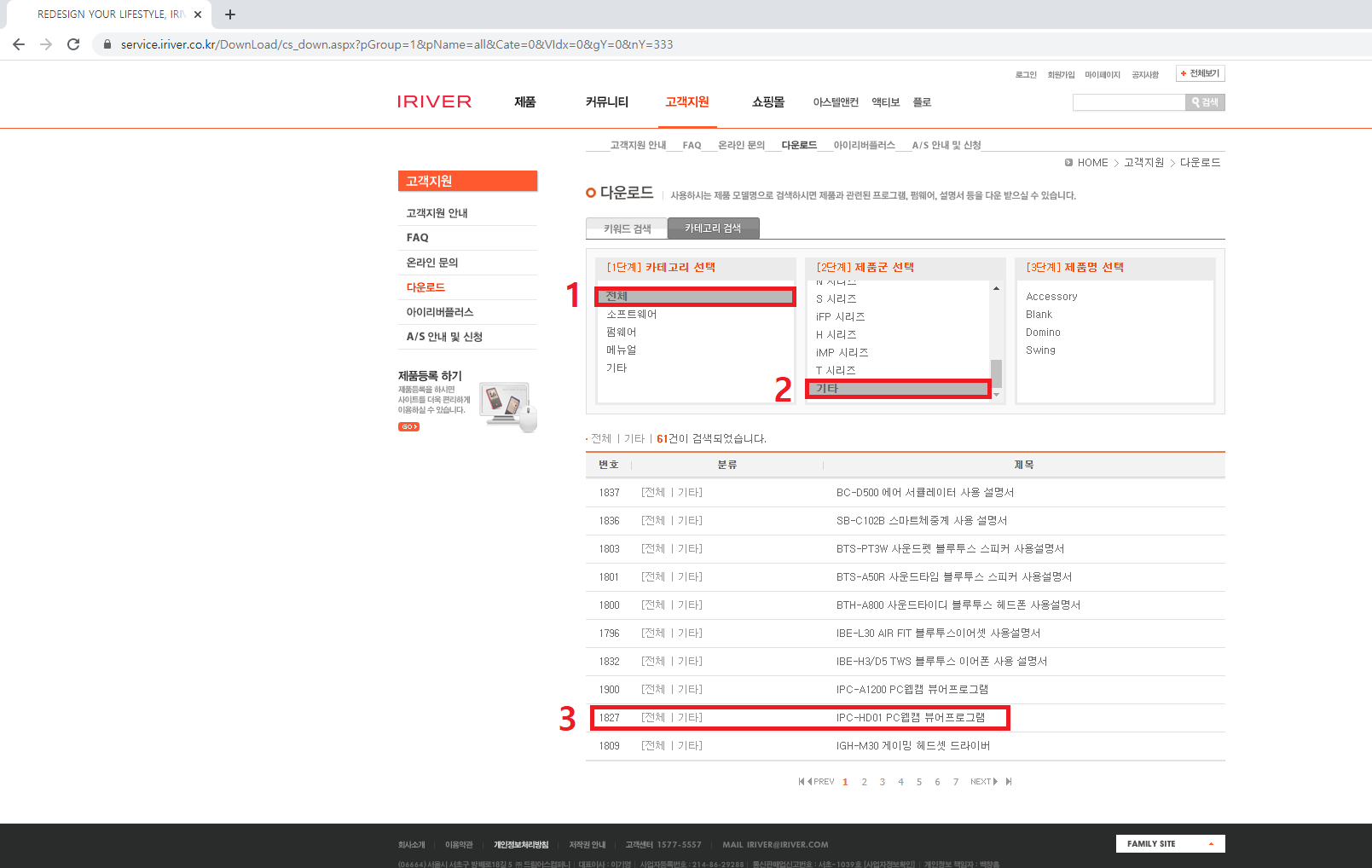Switch to the 카테고리 검색 tab
This screenshot has width=1372, height=868.
(713, 229)
